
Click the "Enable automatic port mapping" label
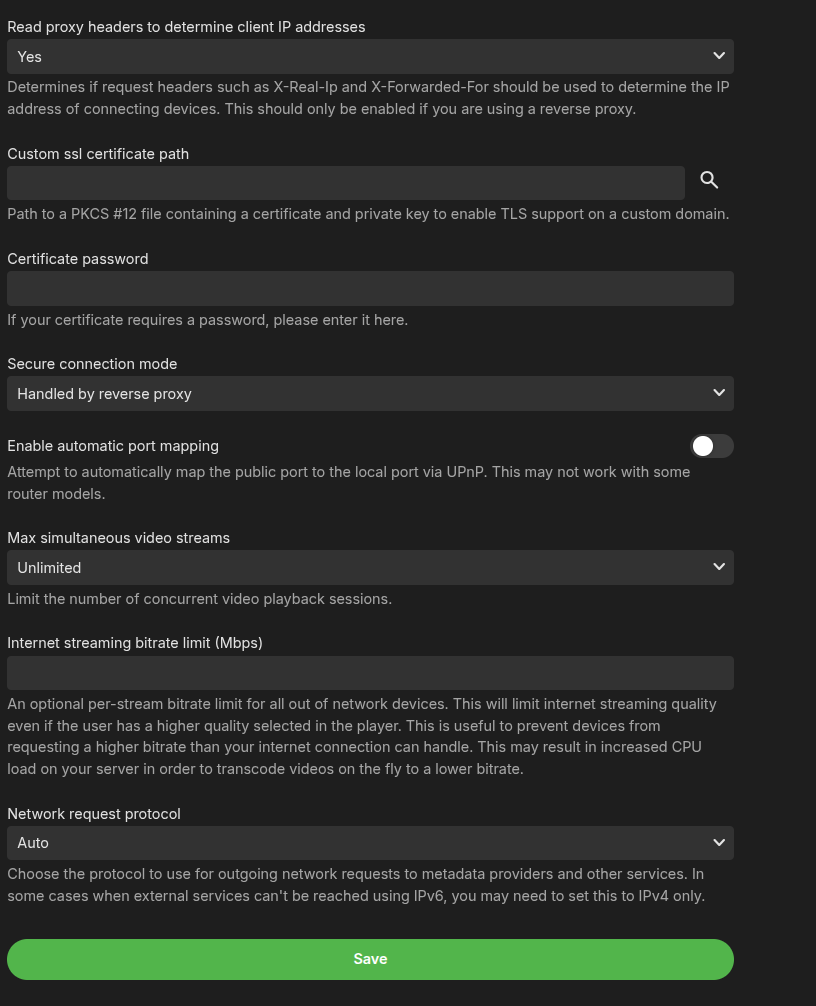113,446
